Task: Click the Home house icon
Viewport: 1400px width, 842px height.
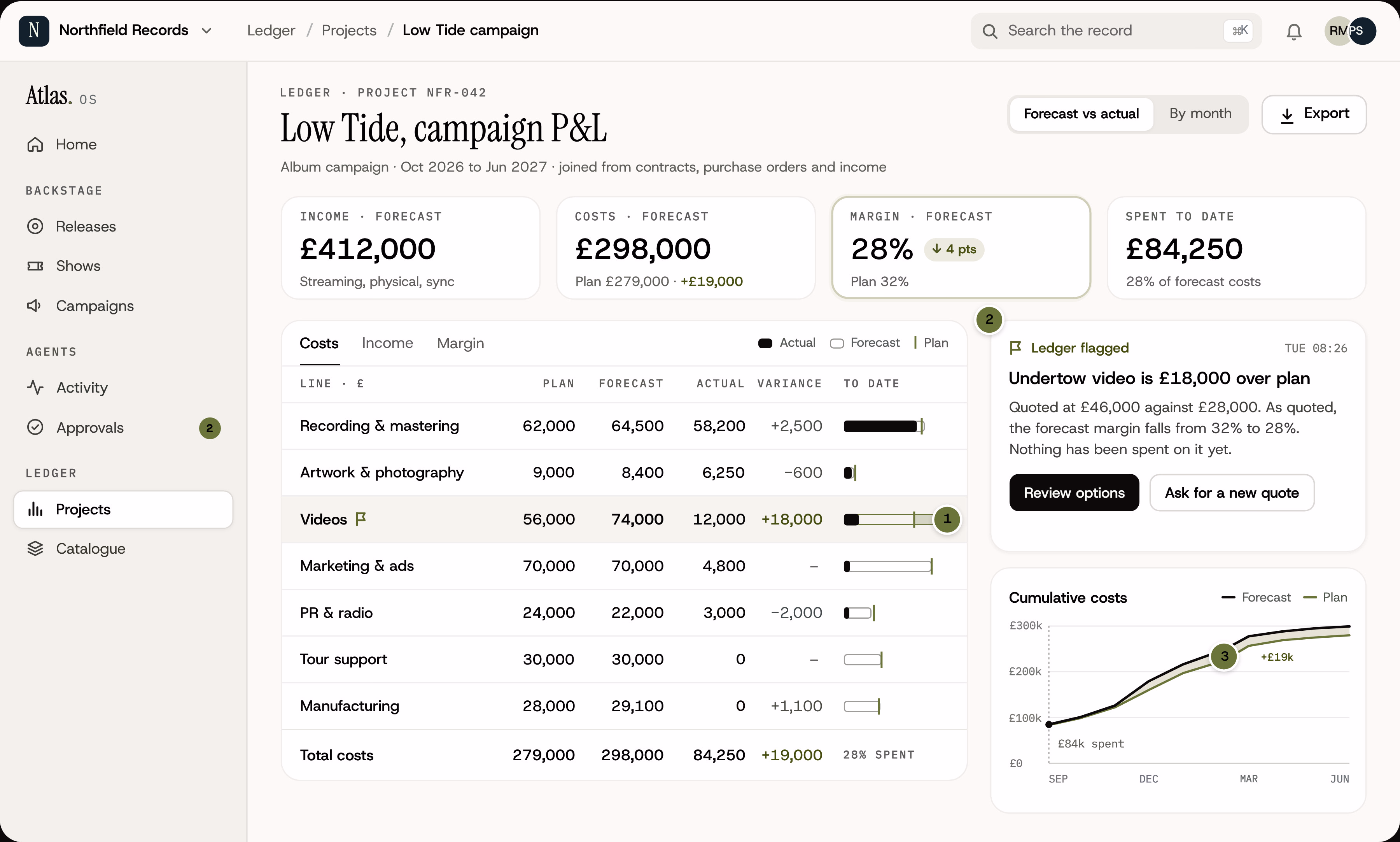Action: [35, 145]
